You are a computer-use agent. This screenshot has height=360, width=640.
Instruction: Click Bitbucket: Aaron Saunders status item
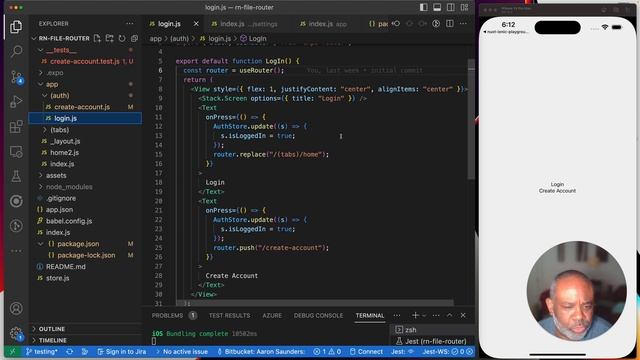[260, 351]
